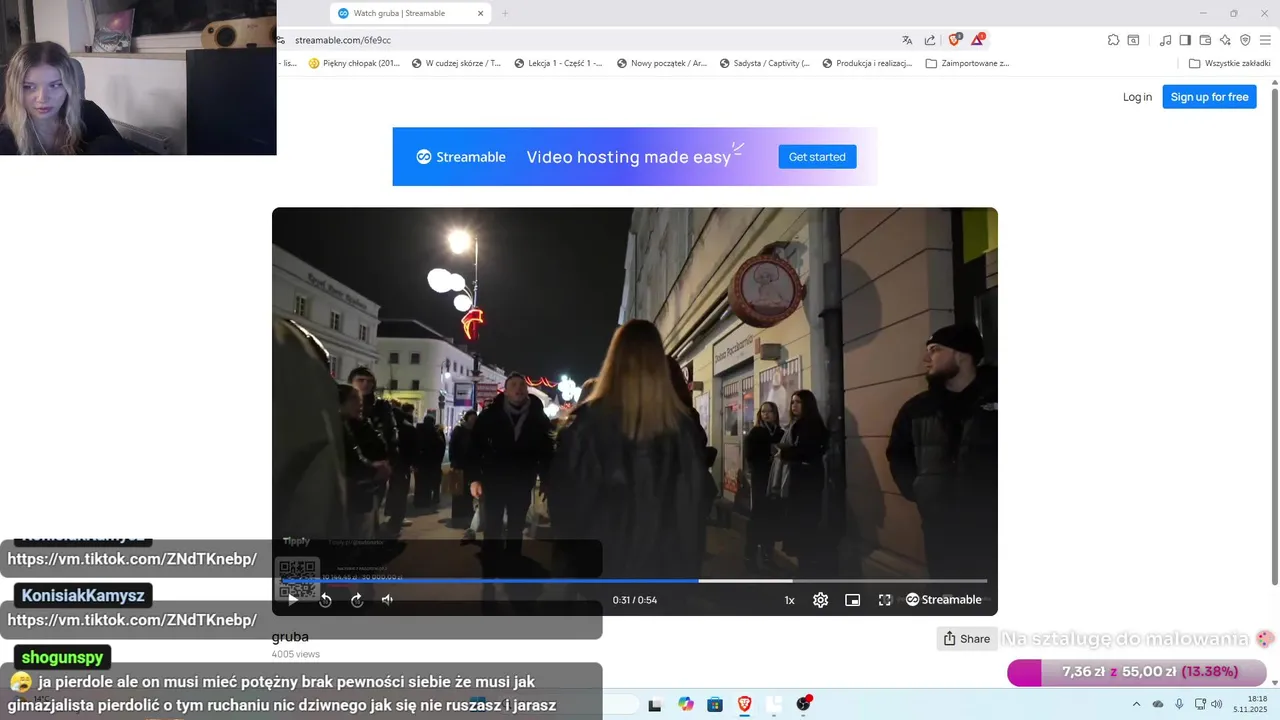Image resolution: width=1280 pixels, height=720 pixels.
Task: Seek in the video progress bar
Action: [x=635, y=580]
